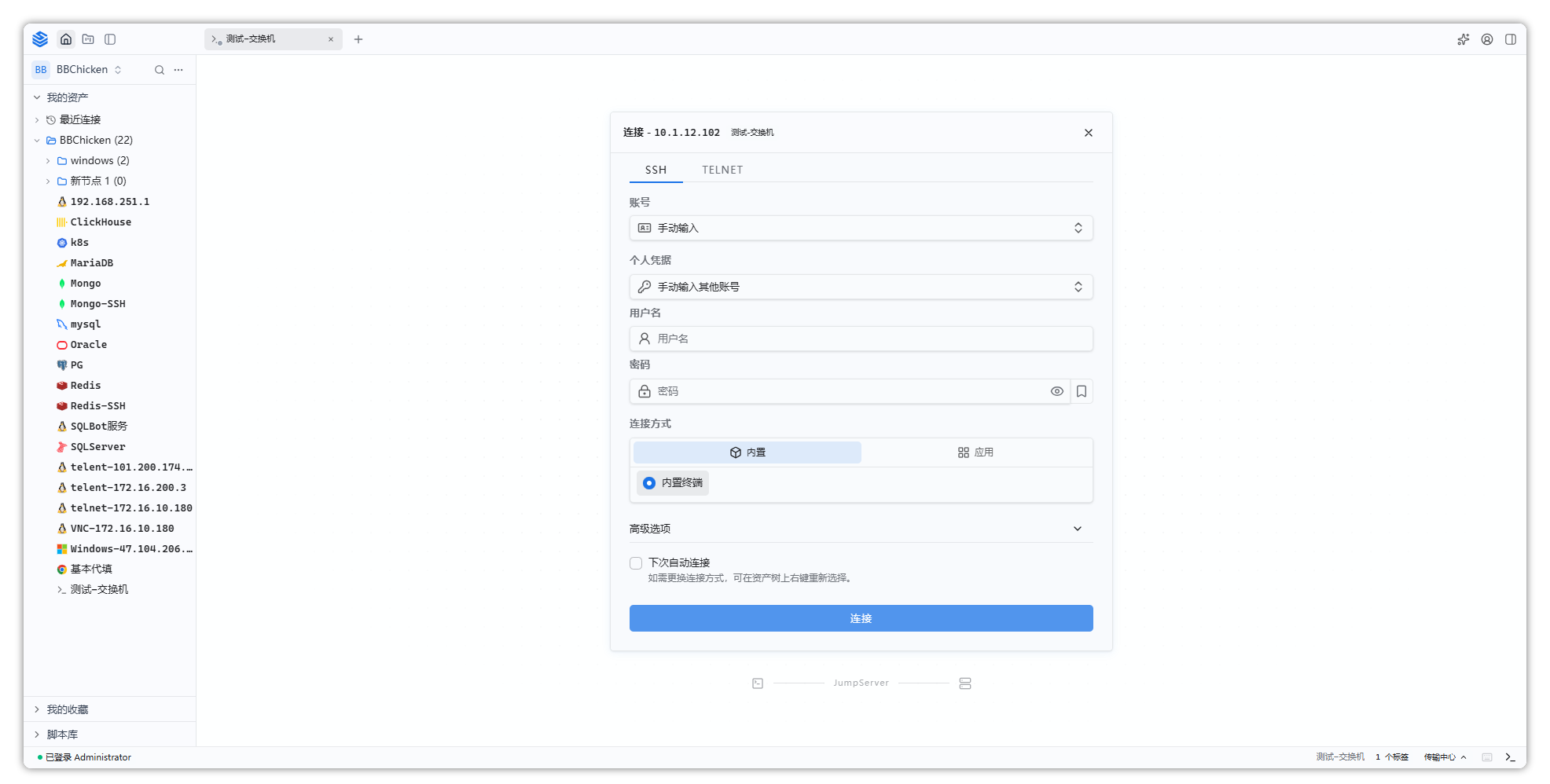The image size is (1550, 784).
Task: Select the 内置终端 radio option
Action: (673, 483)
